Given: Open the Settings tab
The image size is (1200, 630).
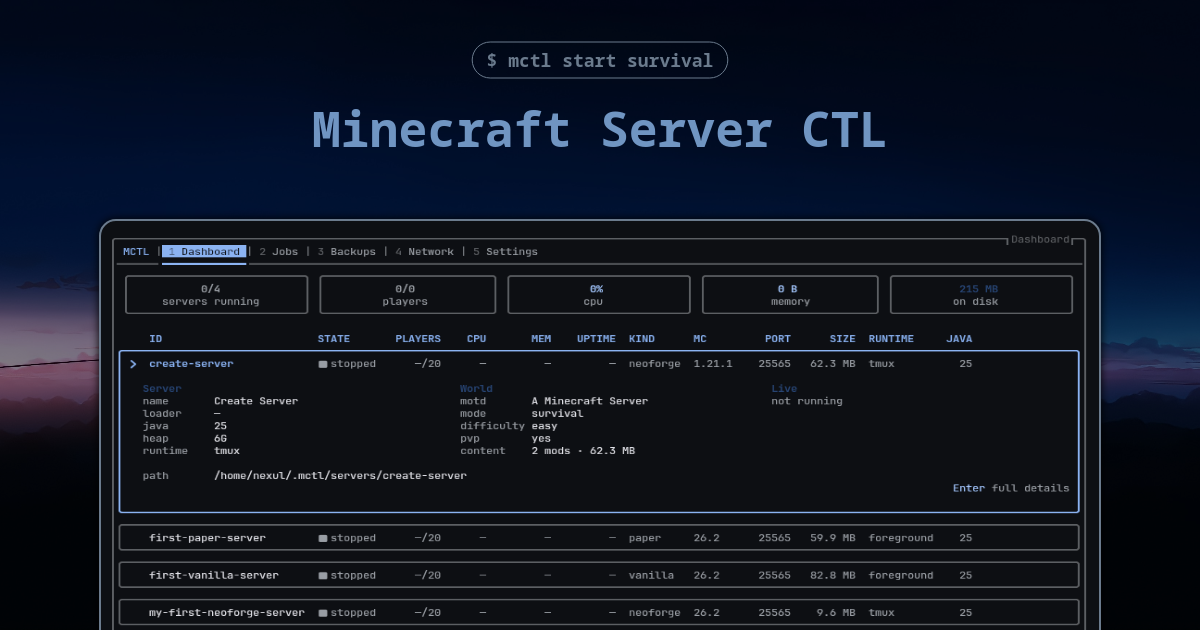Looking at the screenshot, I should (505, 252).
